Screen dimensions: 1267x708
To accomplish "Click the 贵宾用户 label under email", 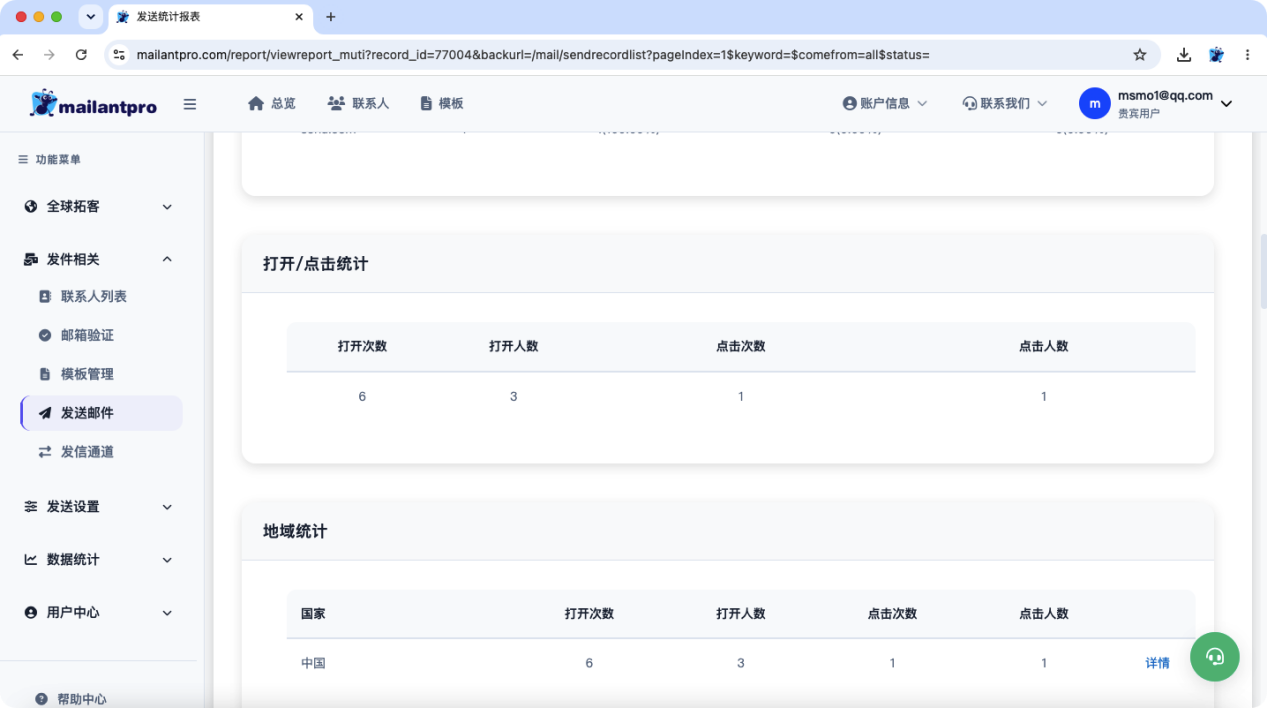I will click(x=1139, y=114).
